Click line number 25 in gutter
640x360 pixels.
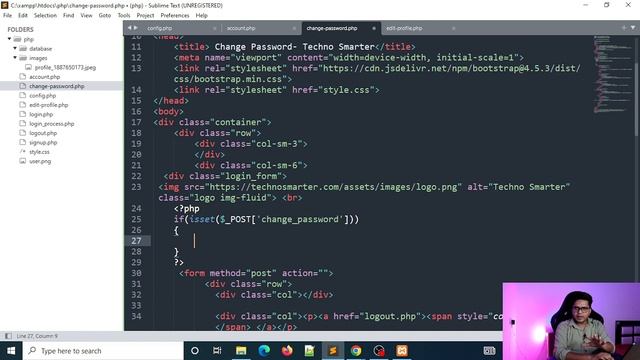point(136,219)
